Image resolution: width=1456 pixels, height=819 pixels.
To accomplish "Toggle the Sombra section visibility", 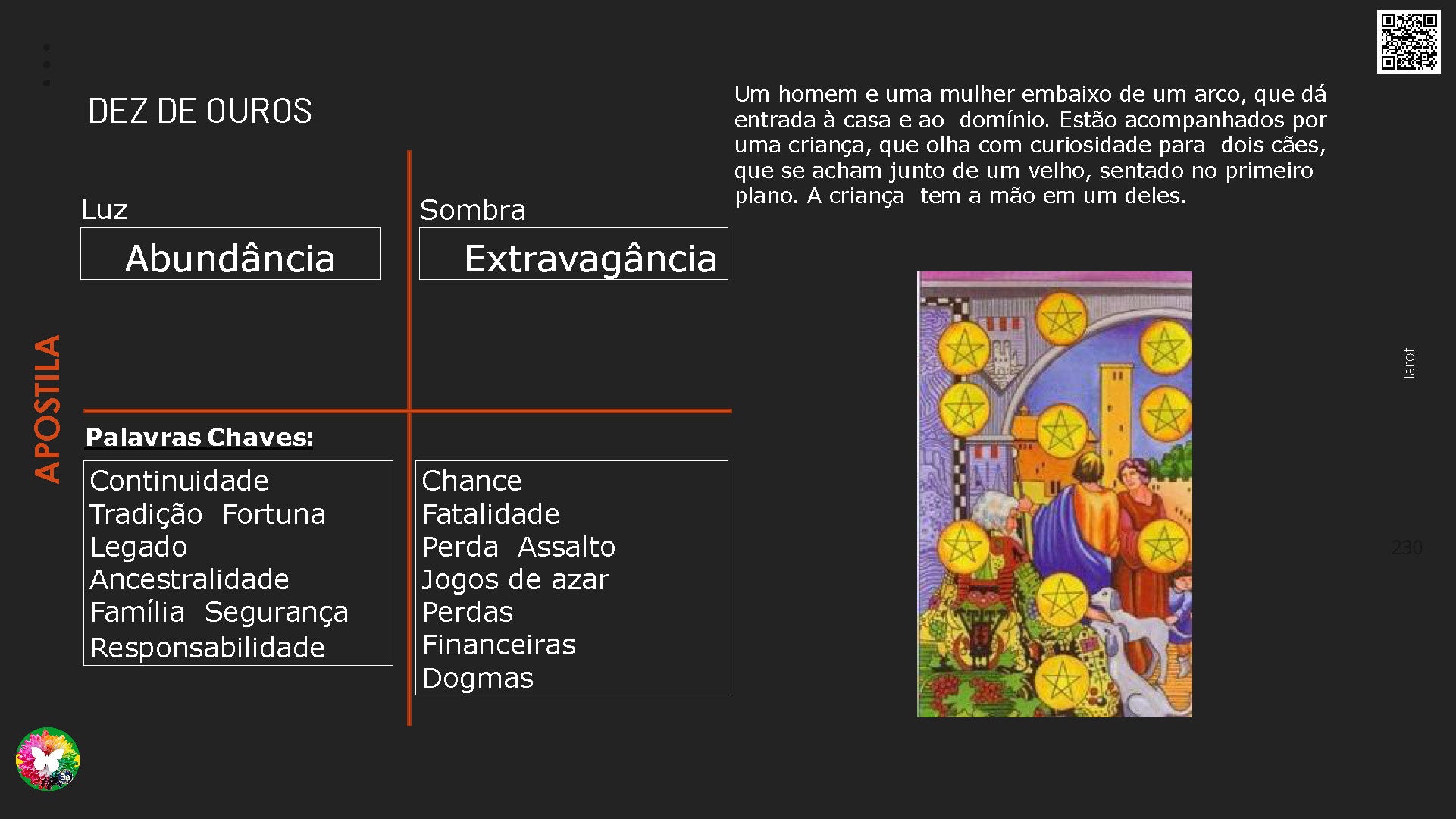I will click(x=447, y=207).
